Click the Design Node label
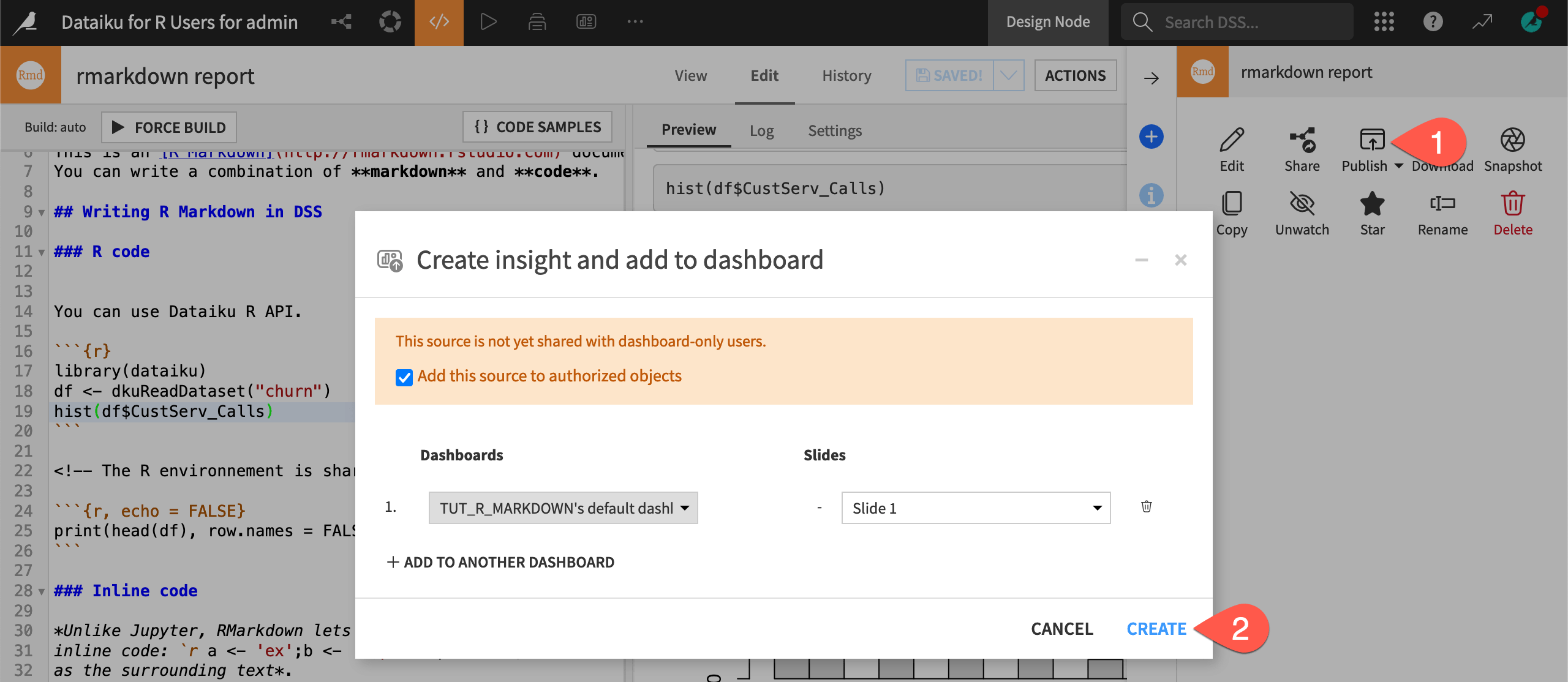1568x682 pixels. click(x=1048, y=22)
